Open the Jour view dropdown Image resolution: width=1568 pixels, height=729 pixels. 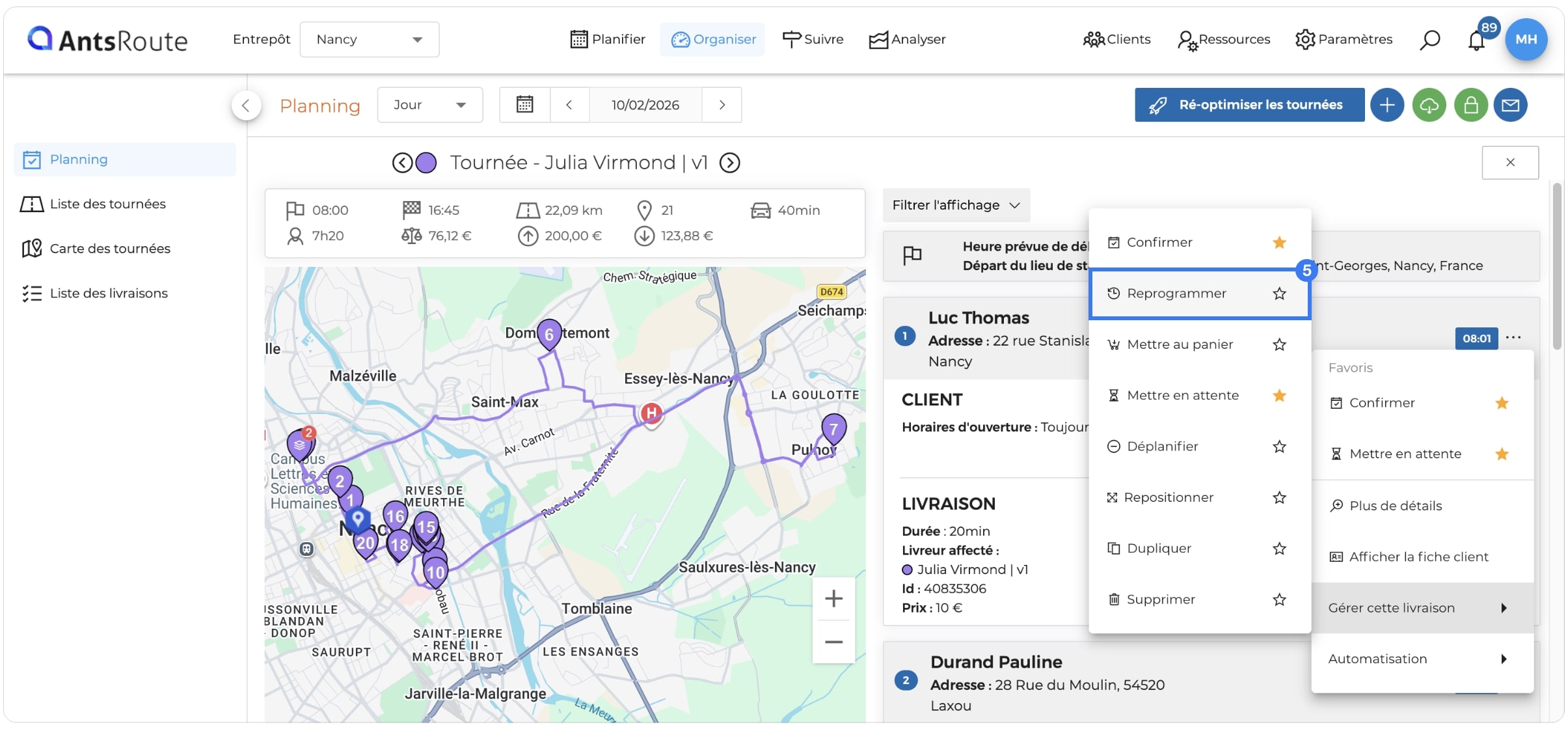pos(430,105)
